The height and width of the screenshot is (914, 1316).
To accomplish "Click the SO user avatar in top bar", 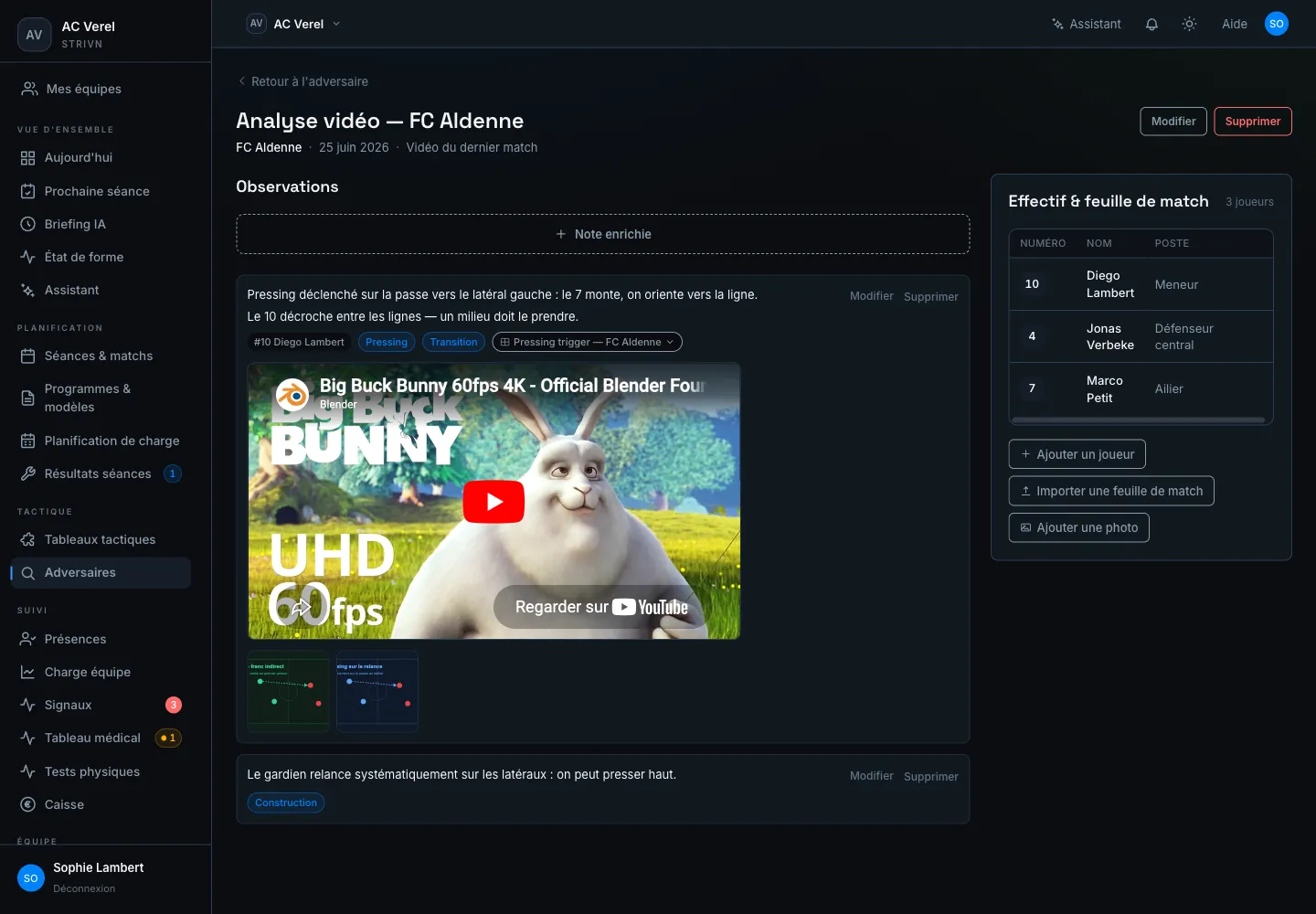I will [1277, 24].
